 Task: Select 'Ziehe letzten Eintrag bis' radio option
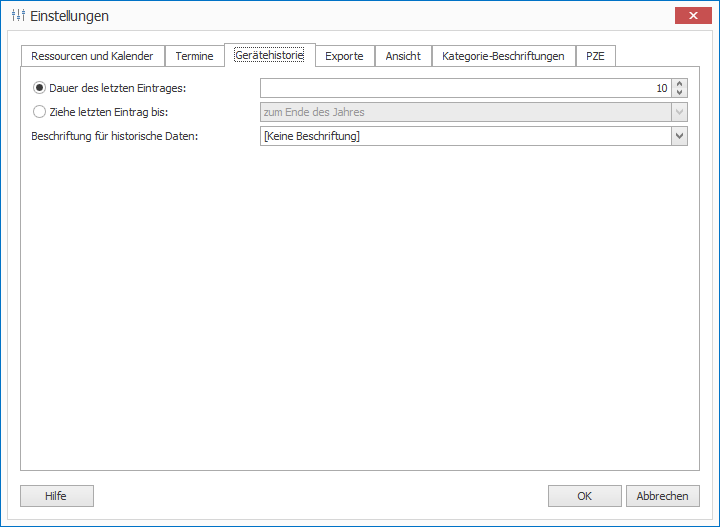[x=40, y=112]
